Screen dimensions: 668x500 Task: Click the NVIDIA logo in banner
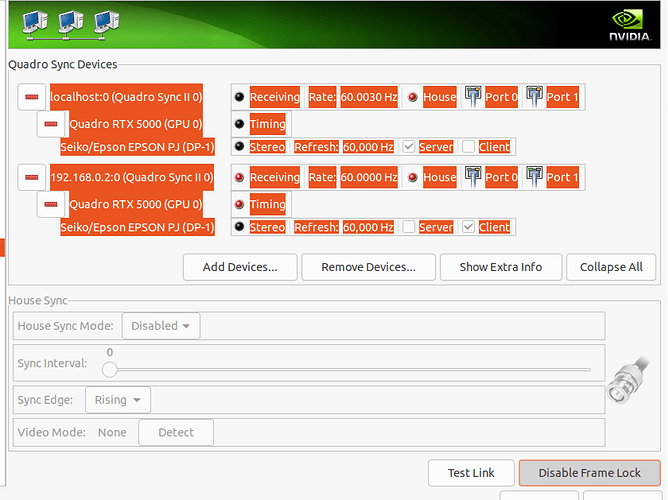[x=630, y=26]
